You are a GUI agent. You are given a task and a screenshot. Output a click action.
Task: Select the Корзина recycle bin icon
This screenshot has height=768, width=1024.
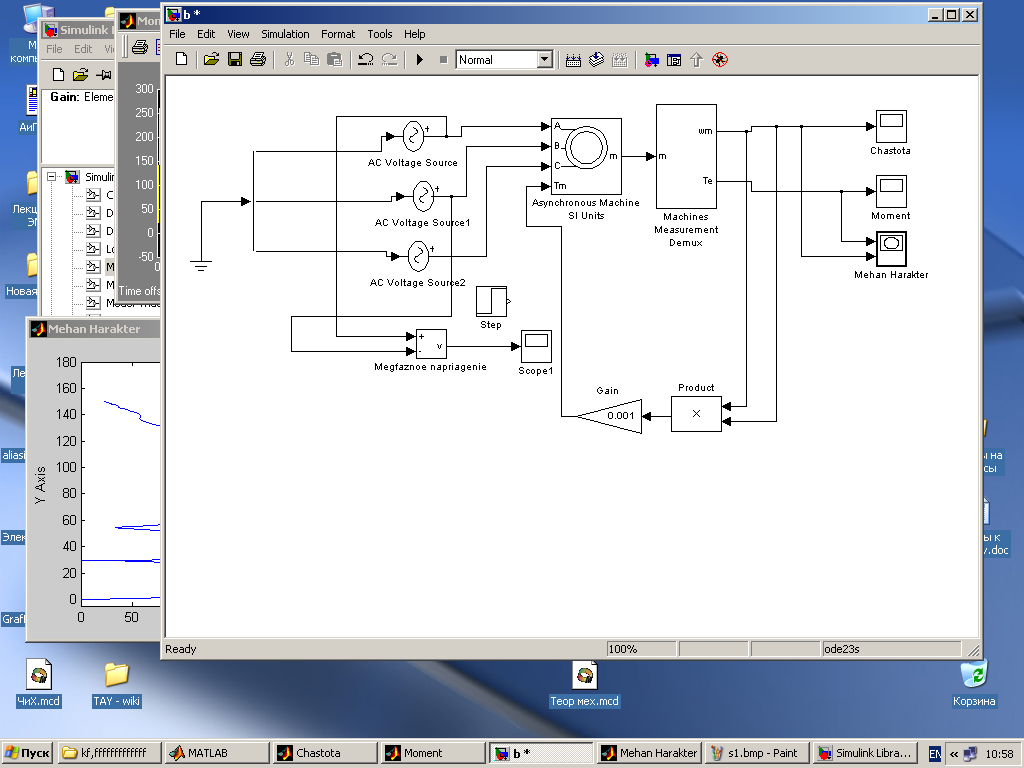pos(974,684)
